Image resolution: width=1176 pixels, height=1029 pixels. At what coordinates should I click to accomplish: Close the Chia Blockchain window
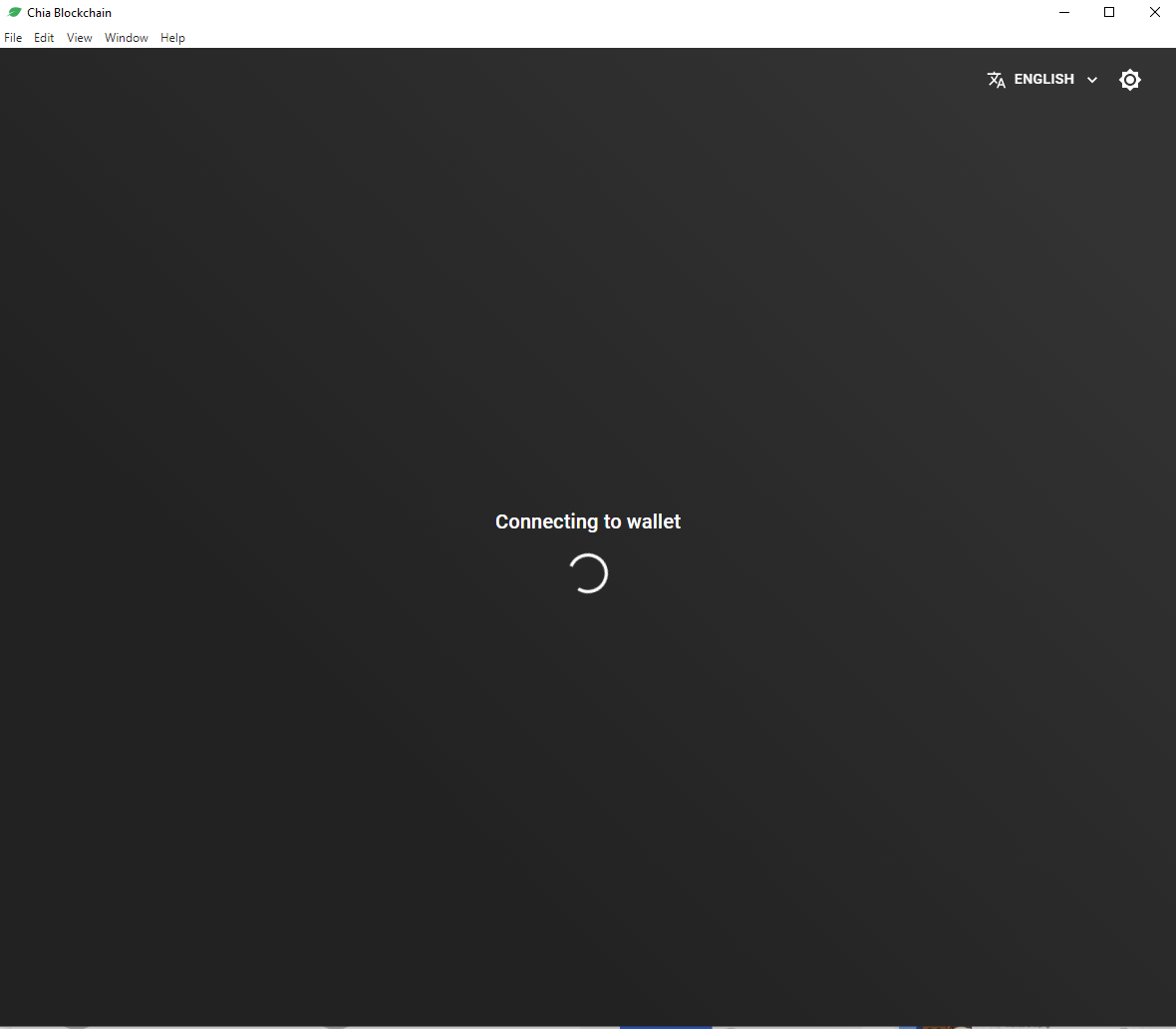[1154, 12]
